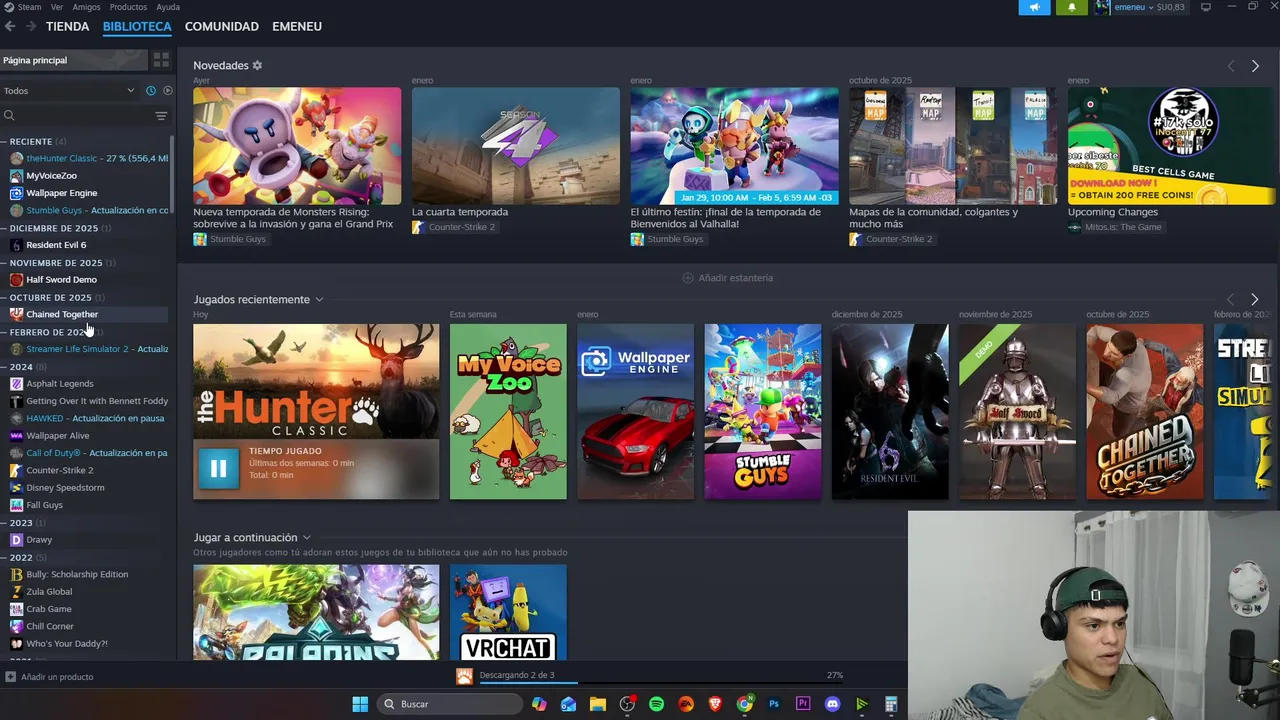Open VRChat suggested game cover
The height and width of the screenshot is (720, 1280).
coord(508,612)
